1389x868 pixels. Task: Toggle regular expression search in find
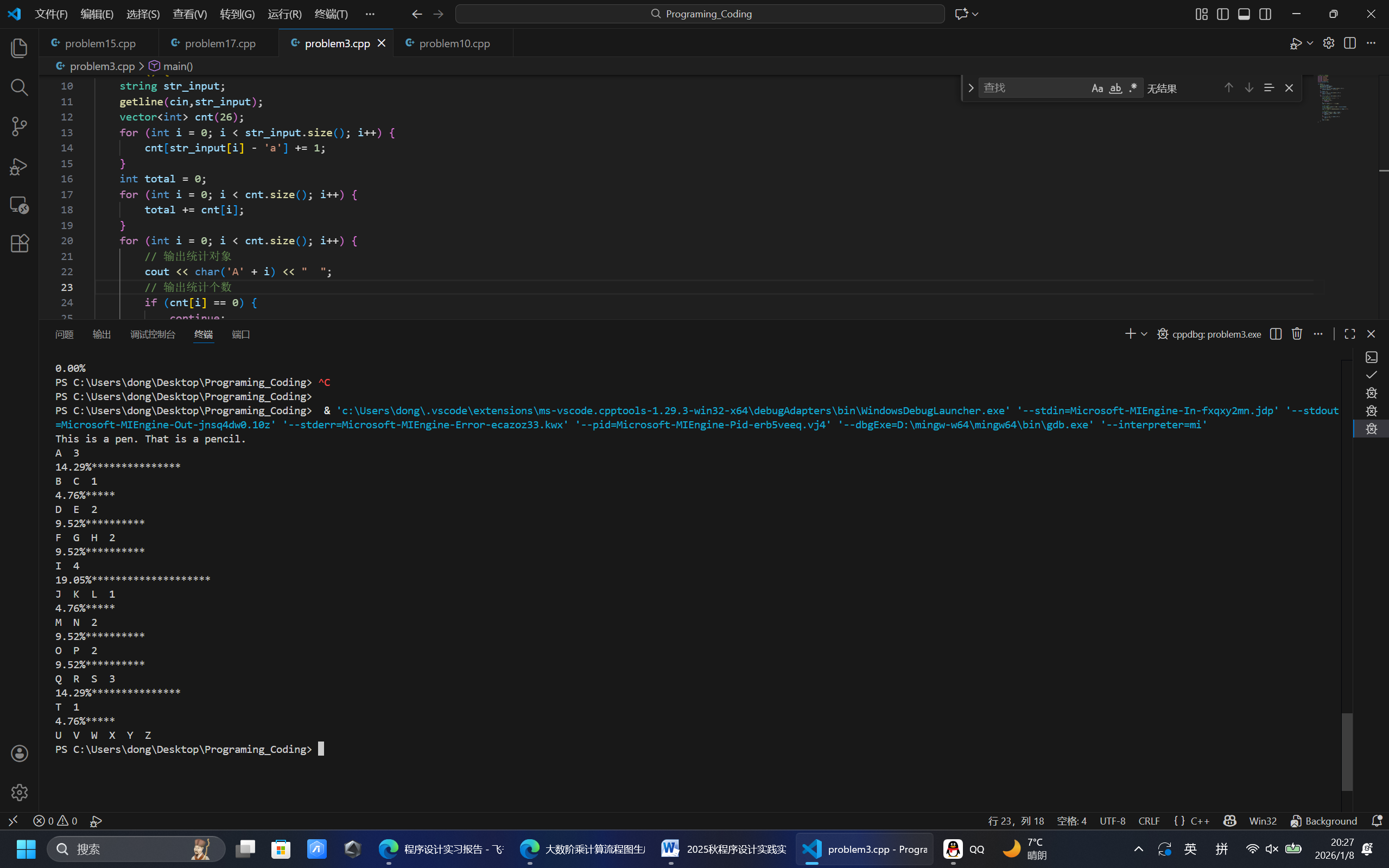point(1133,88)
